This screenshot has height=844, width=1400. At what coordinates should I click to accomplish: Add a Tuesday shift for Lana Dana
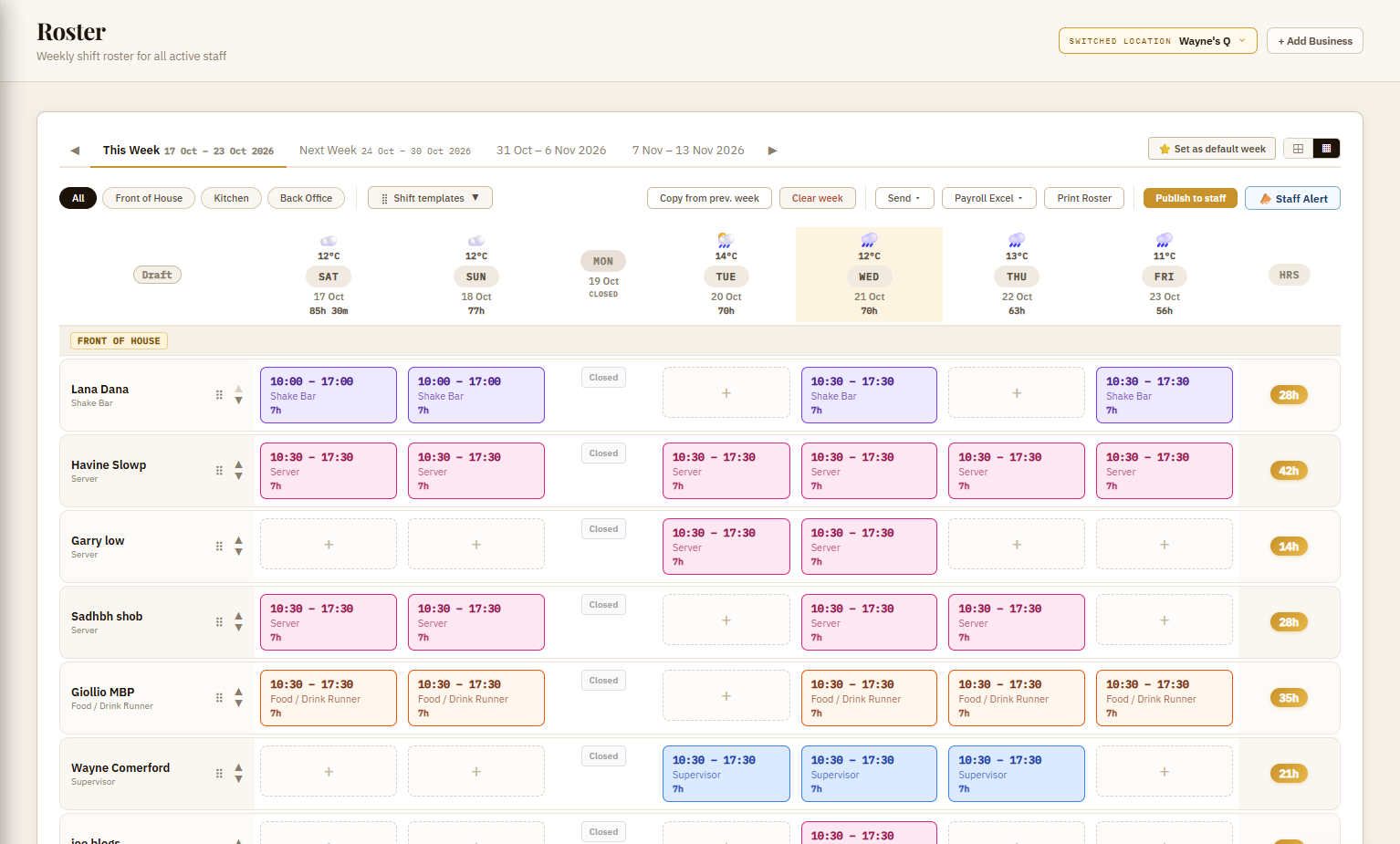tap(726, 393)
